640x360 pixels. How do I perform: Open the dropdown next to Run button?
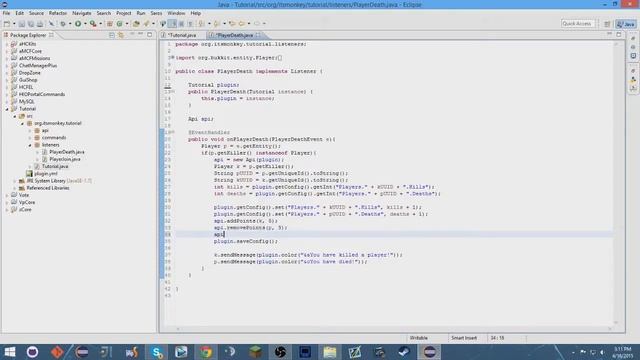[x=85, y=24]
